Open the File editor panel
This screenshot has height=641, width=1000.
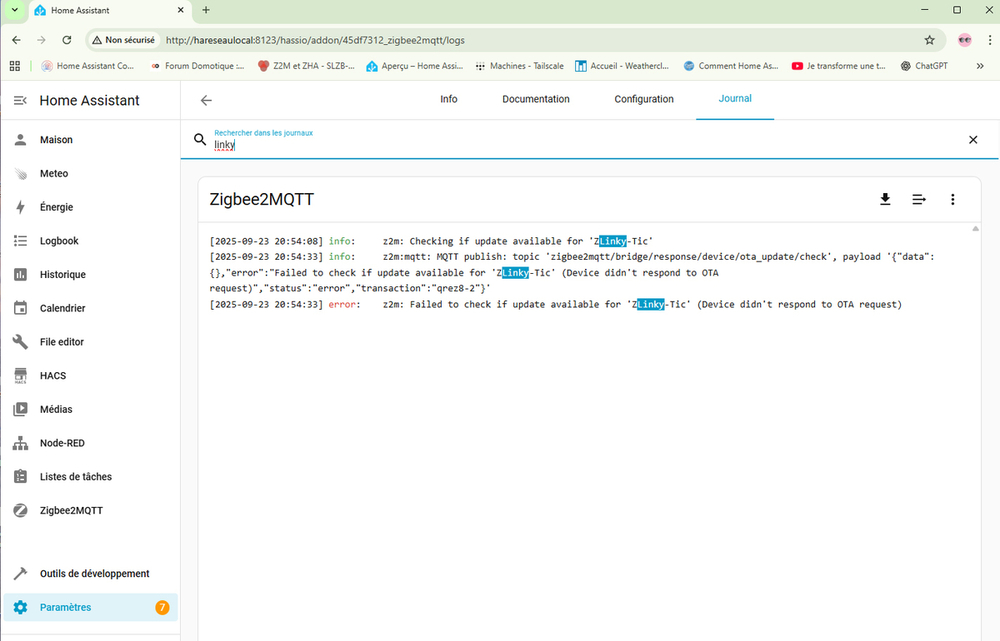click(91, 342)
